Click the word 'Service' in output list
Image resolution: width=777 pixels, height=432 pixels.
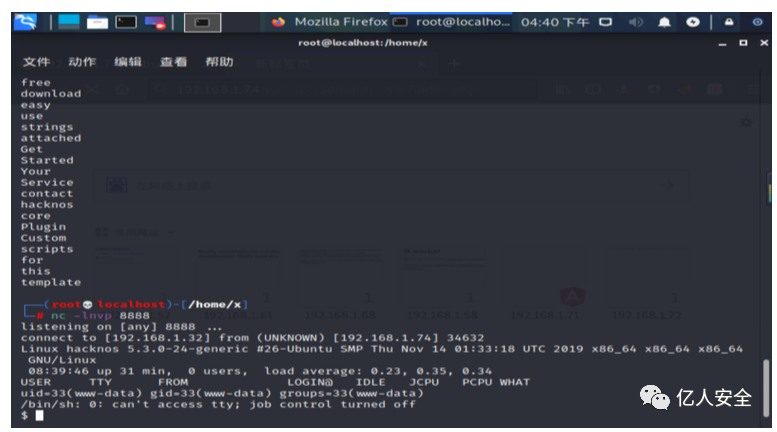[x=47, y=182]
